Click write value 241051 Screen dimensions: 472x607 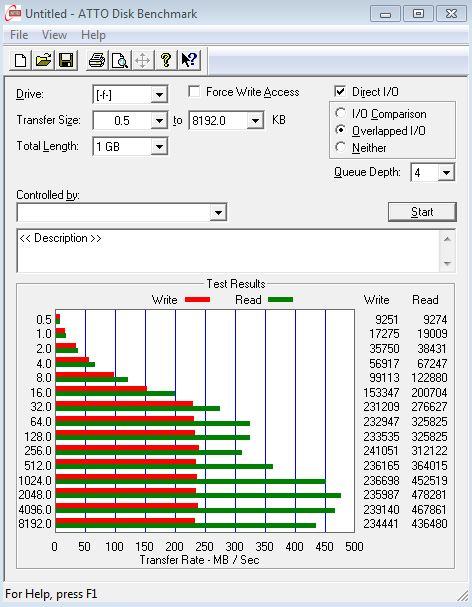pos(381,451)
